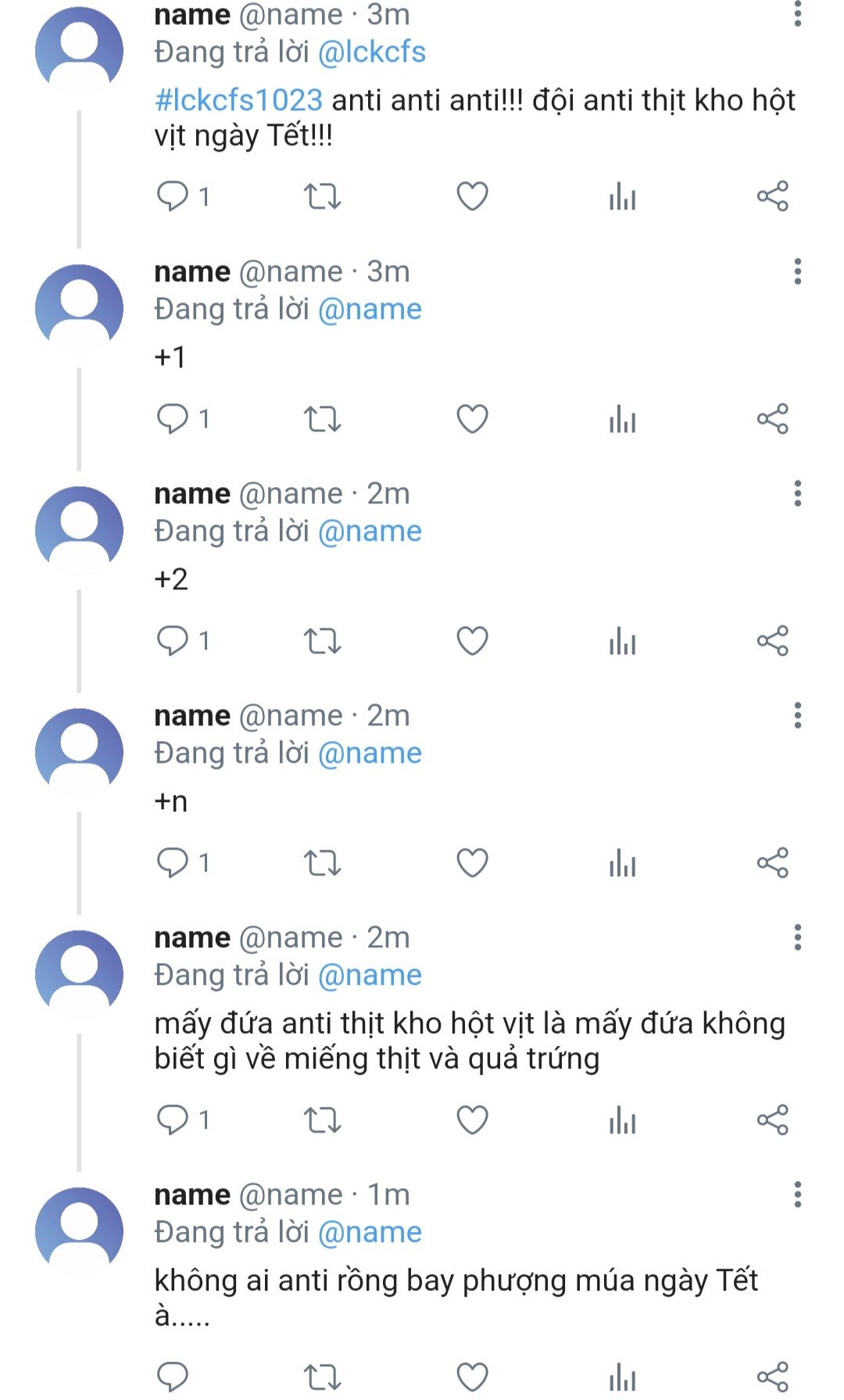View analytics for the #lckcfs1023 tweet
Screen dimensions: 844x1400
[622, 196]
